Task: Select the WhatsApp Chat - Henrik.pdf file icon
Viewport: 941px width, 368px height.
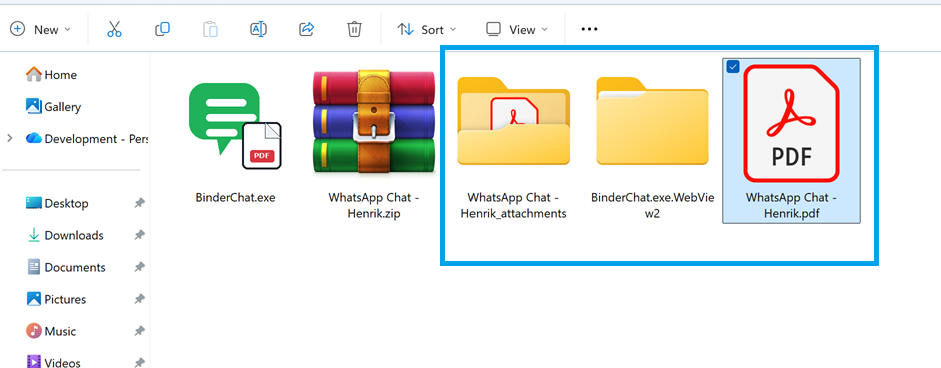Action: click(x=791, y=124)
